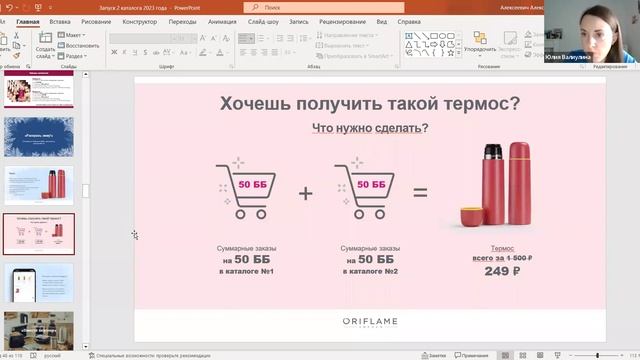Click the Decrease Font Size icon
Image resolution: width=640 pixels, height=360 pixels.
click(213, 38)
